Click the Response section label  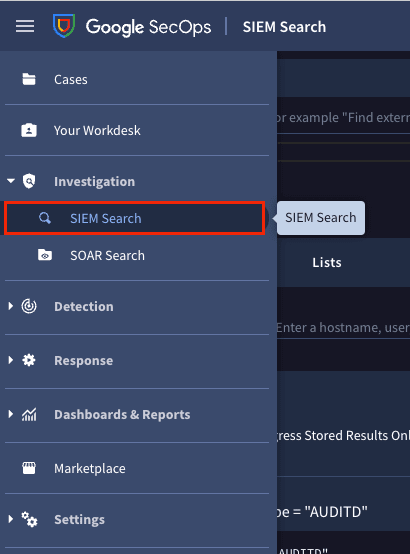[83, 360]
